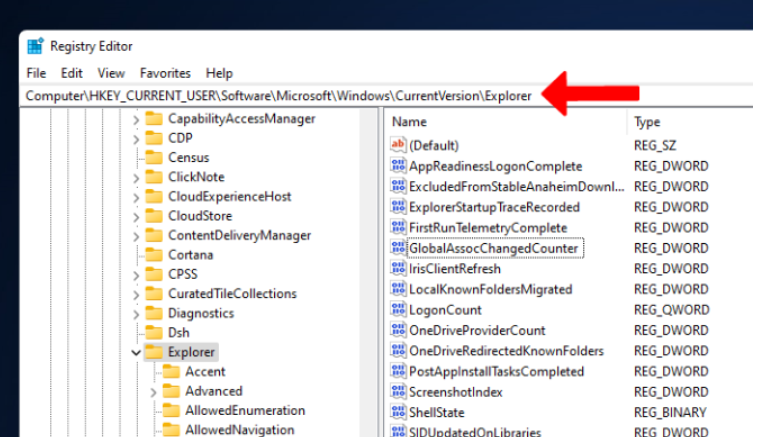Click the ExplorerStartupTraceRecorded value icon
The image size is (772, 437).
point(398,207)
